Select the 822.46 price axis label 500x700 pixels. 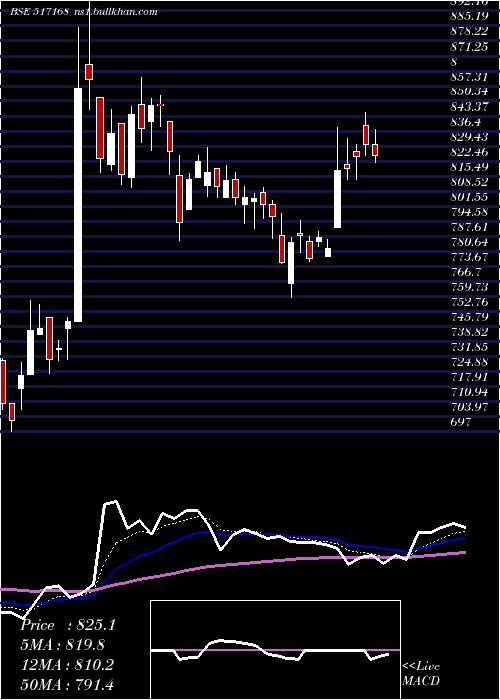pyautogui.click(x=470, y=152)
